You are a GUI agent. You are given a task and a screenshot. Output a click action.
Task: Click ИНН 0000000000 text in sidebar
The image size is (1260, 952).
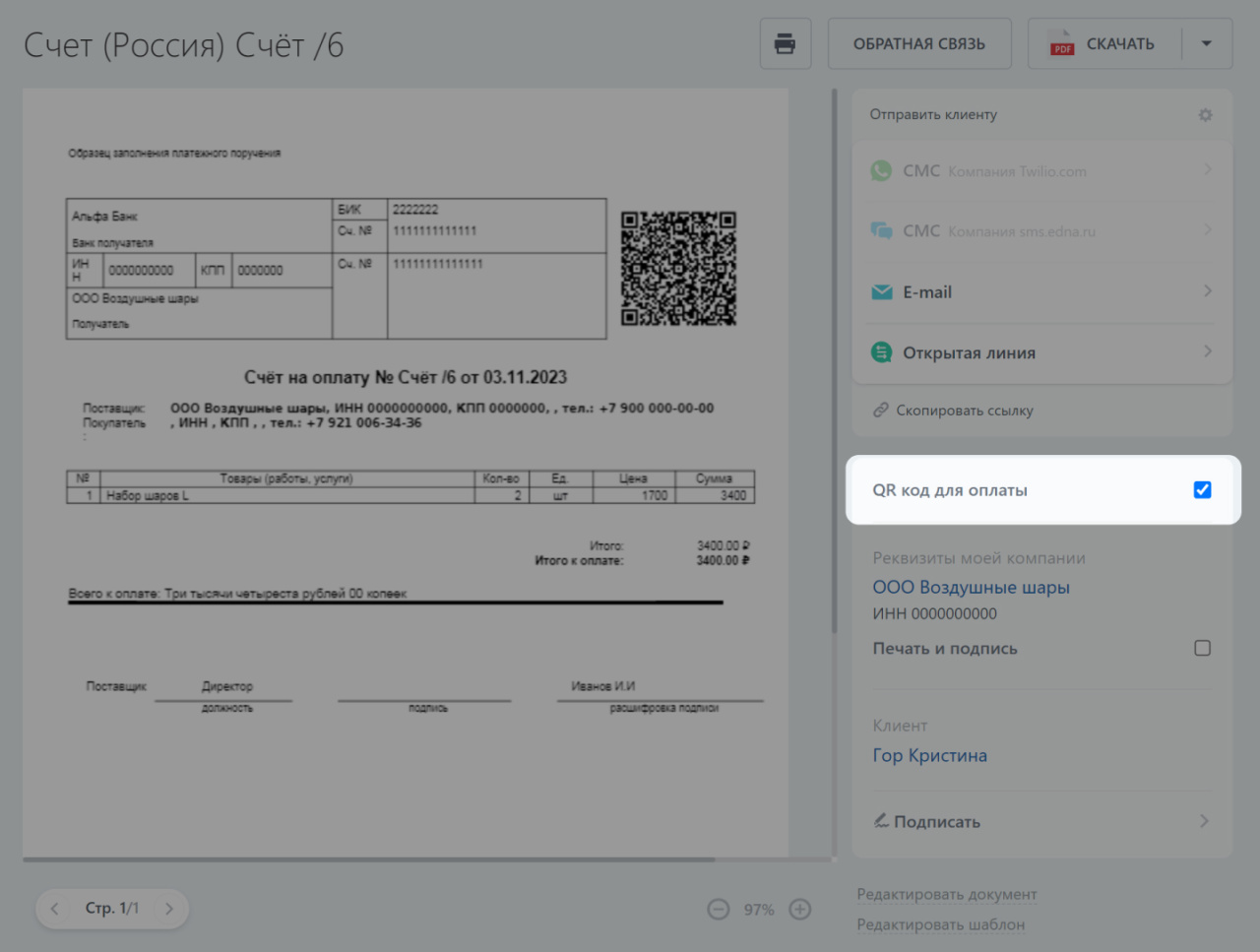pyautogui.click(x=934, y=613)
